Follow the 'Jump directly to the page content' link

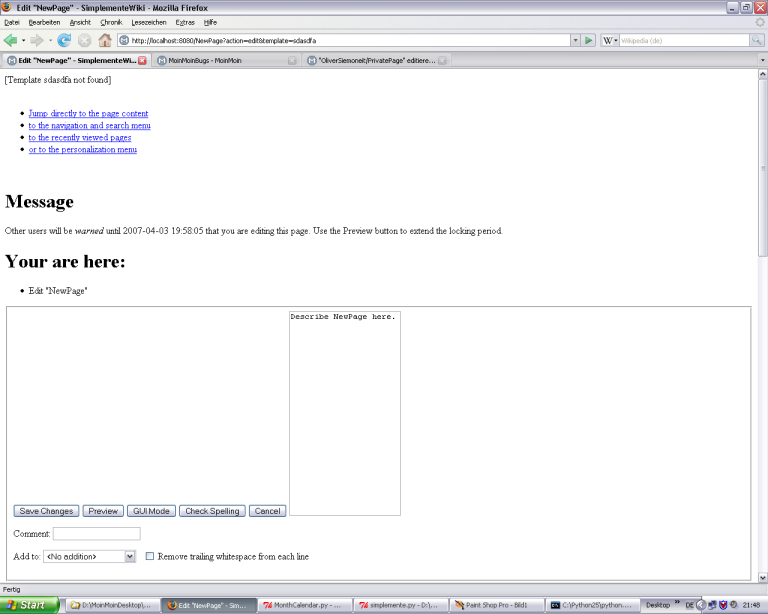(88, 114)
